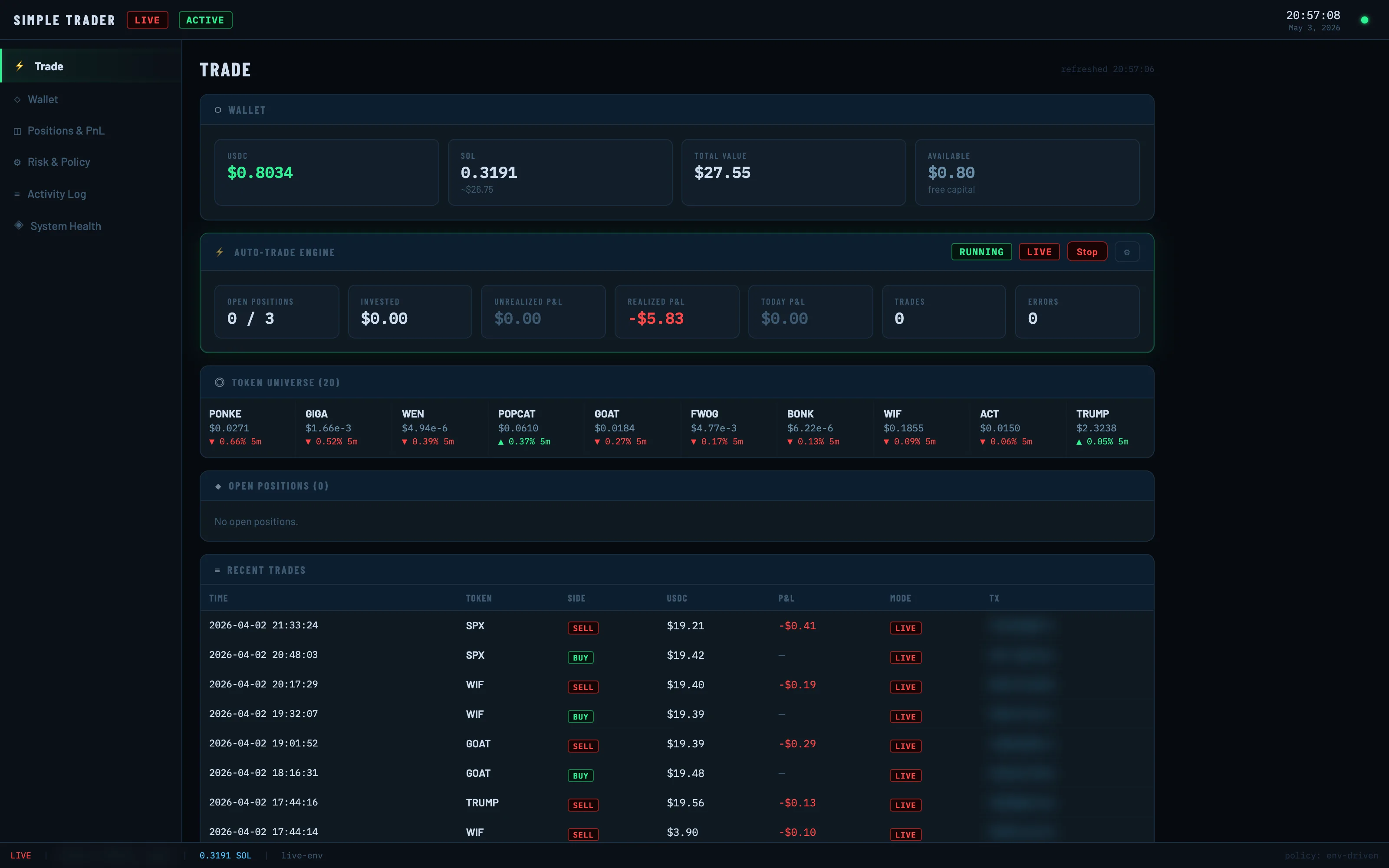Click the Token Universe circle icon
This screenshot has width=1389, height=868.
point(219,382)
